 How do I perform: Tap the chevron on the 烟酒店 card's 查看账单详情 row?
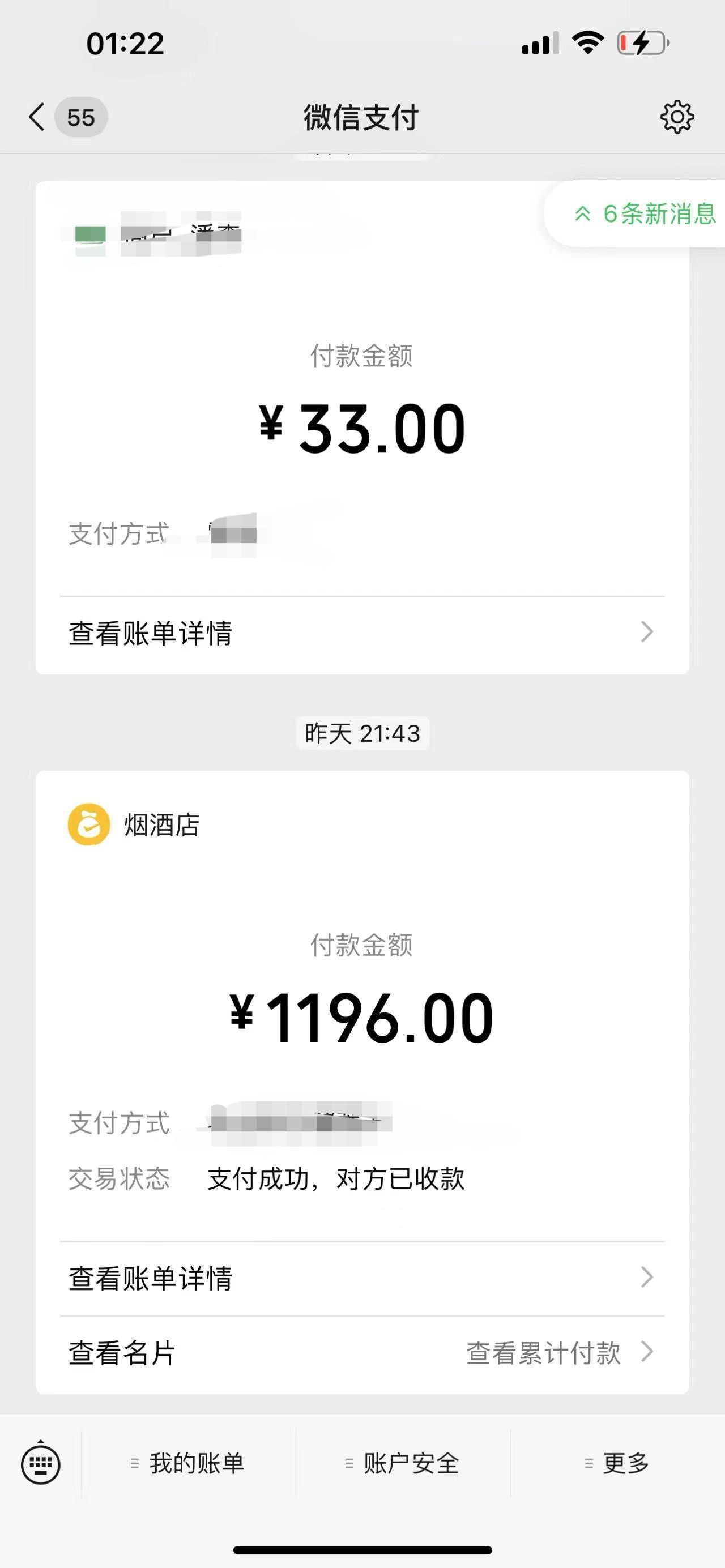647,1276
